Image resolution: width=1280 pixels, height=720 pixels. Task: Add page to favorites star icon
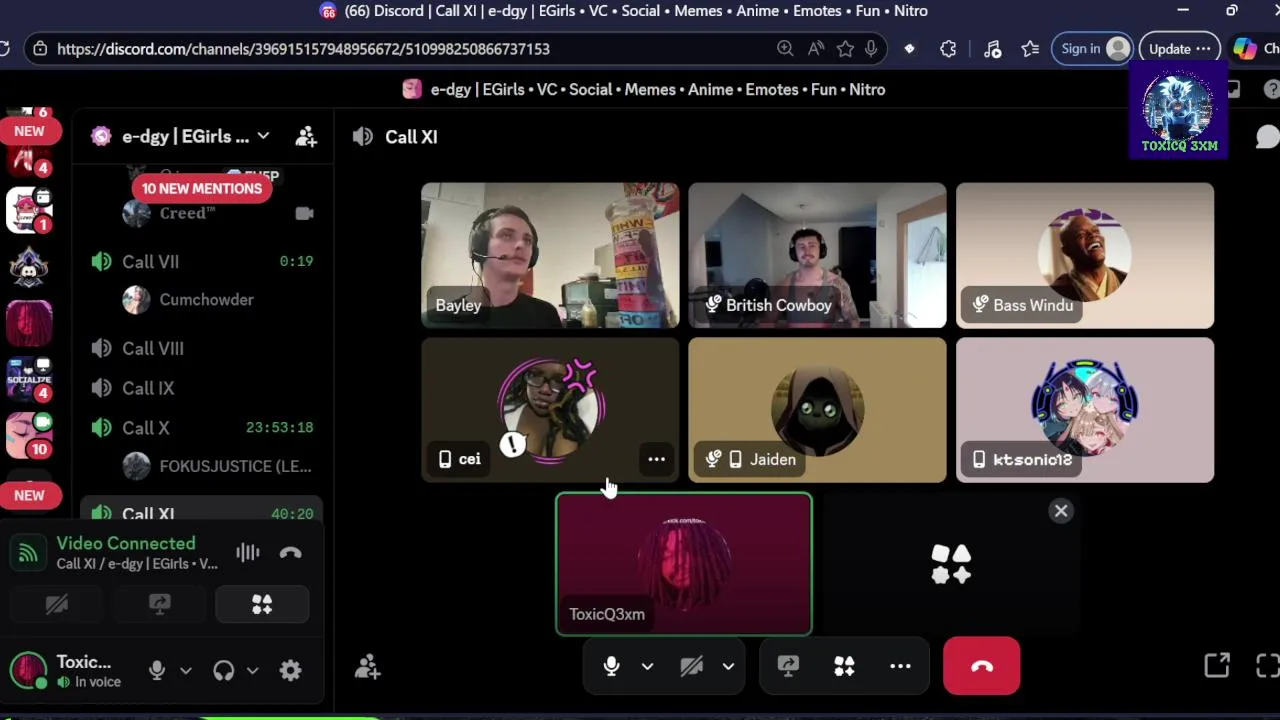point(845,49)
